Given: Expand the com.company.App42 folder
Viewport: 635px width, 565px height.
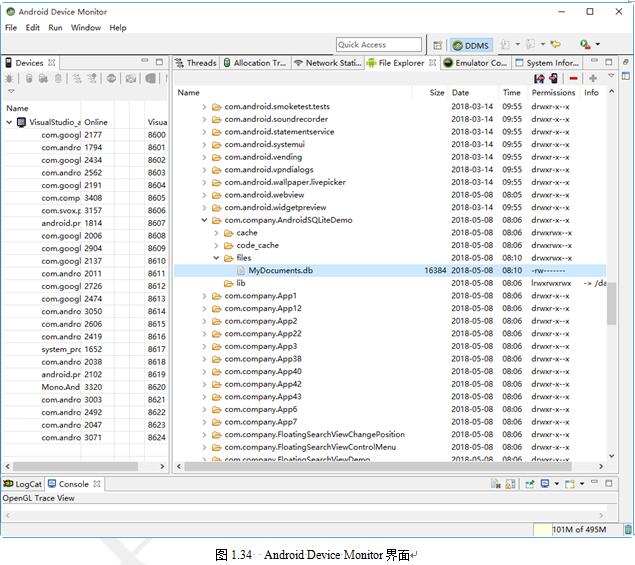Looking at the screenshot, I should click(205, 384).
